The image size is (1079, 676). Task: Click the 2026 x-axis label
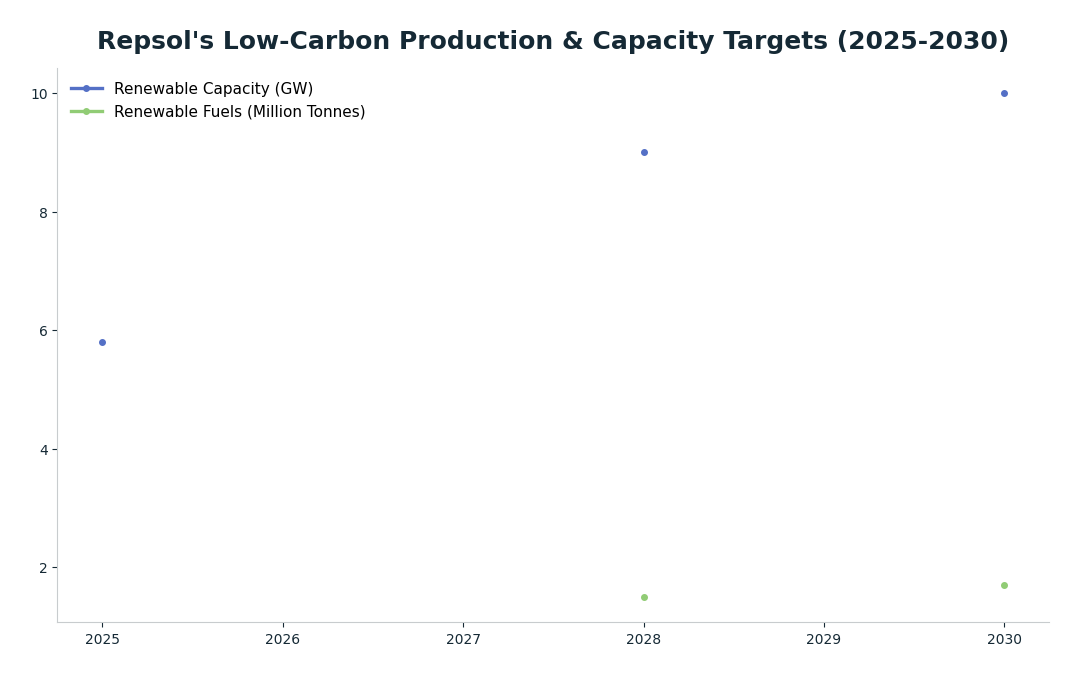(283, 640)
